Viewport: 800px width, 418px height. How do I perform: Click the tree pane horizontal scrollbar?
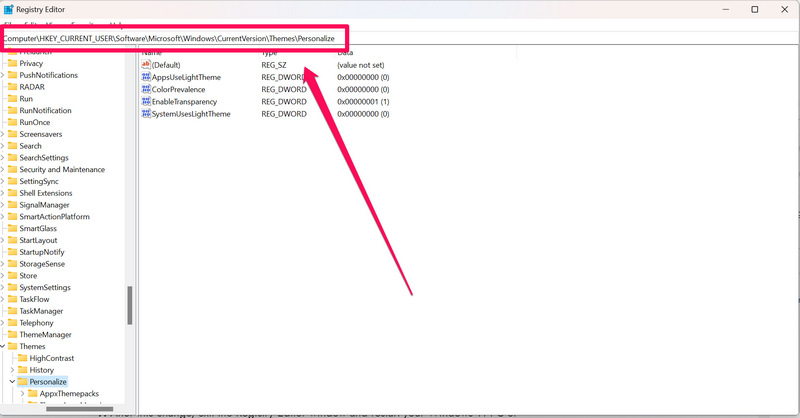point(79,408)
